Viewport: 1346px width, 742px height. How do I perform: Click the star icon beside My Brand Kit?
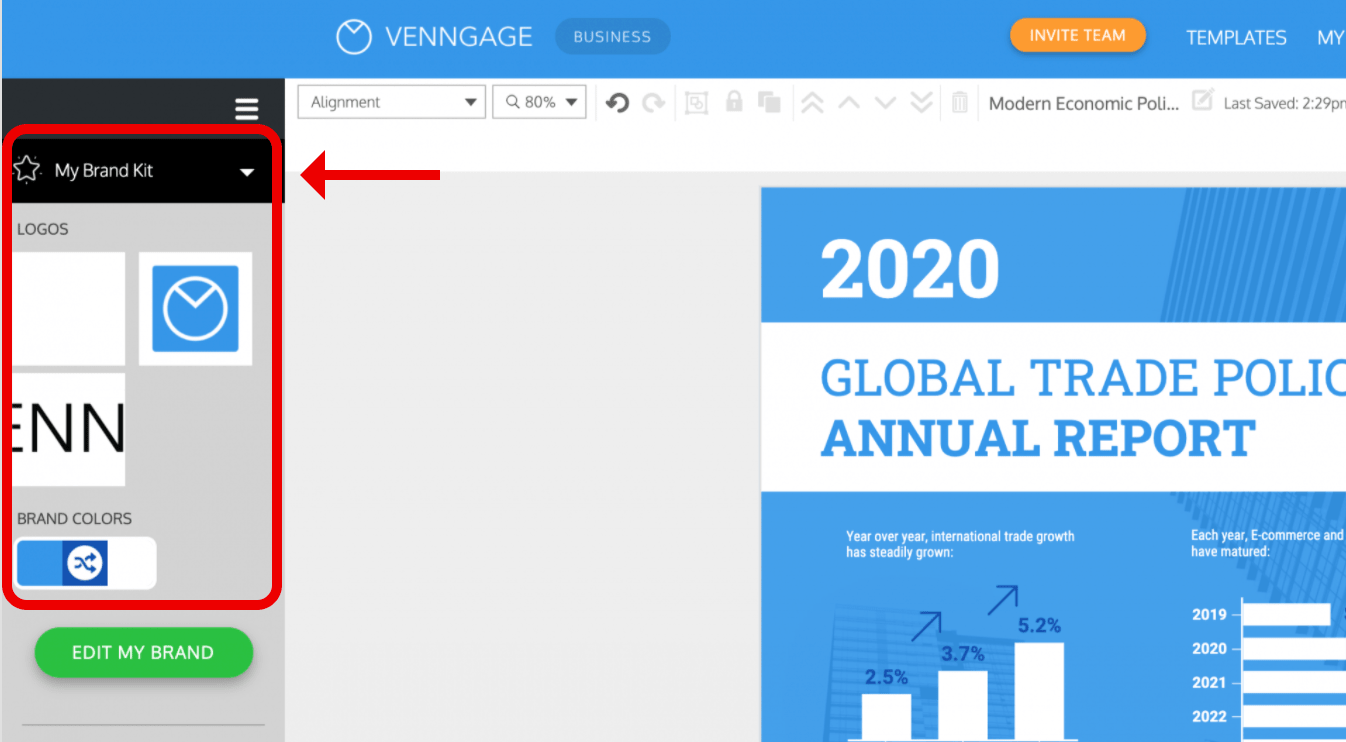[x=27, y=170]
